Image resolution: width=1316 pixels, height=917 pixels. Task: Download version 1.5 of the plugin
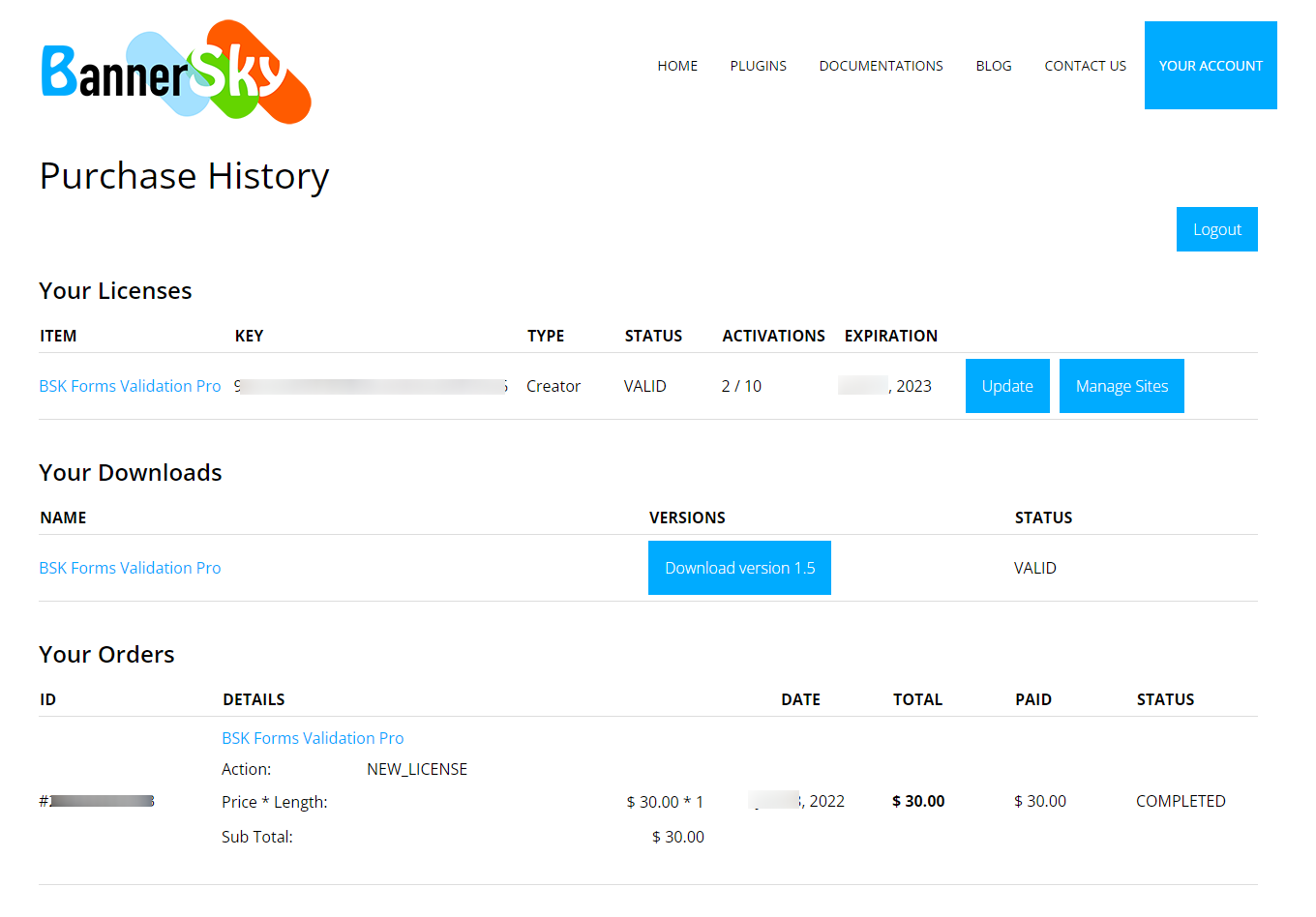coord(739,568)
